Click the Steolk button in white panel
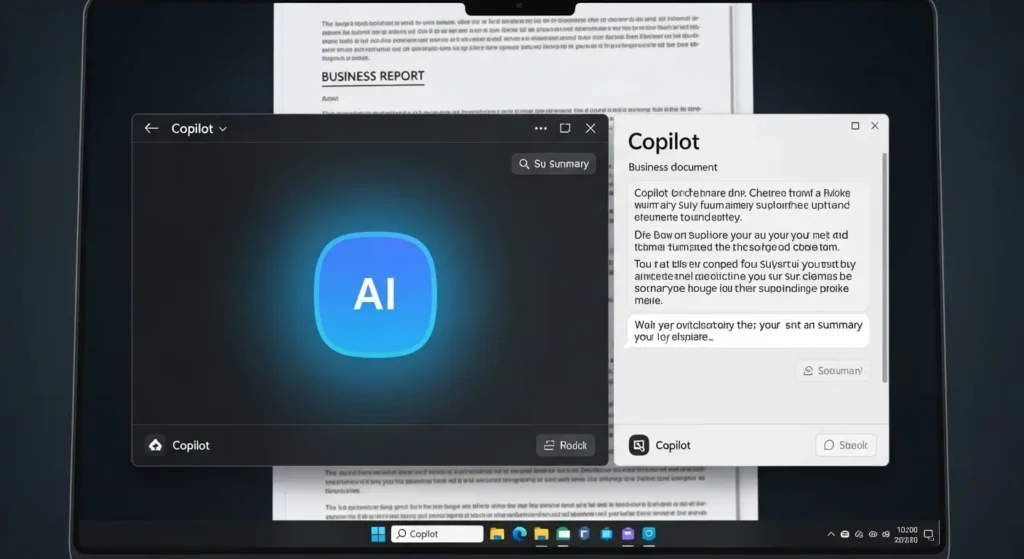 click(846, 445)
